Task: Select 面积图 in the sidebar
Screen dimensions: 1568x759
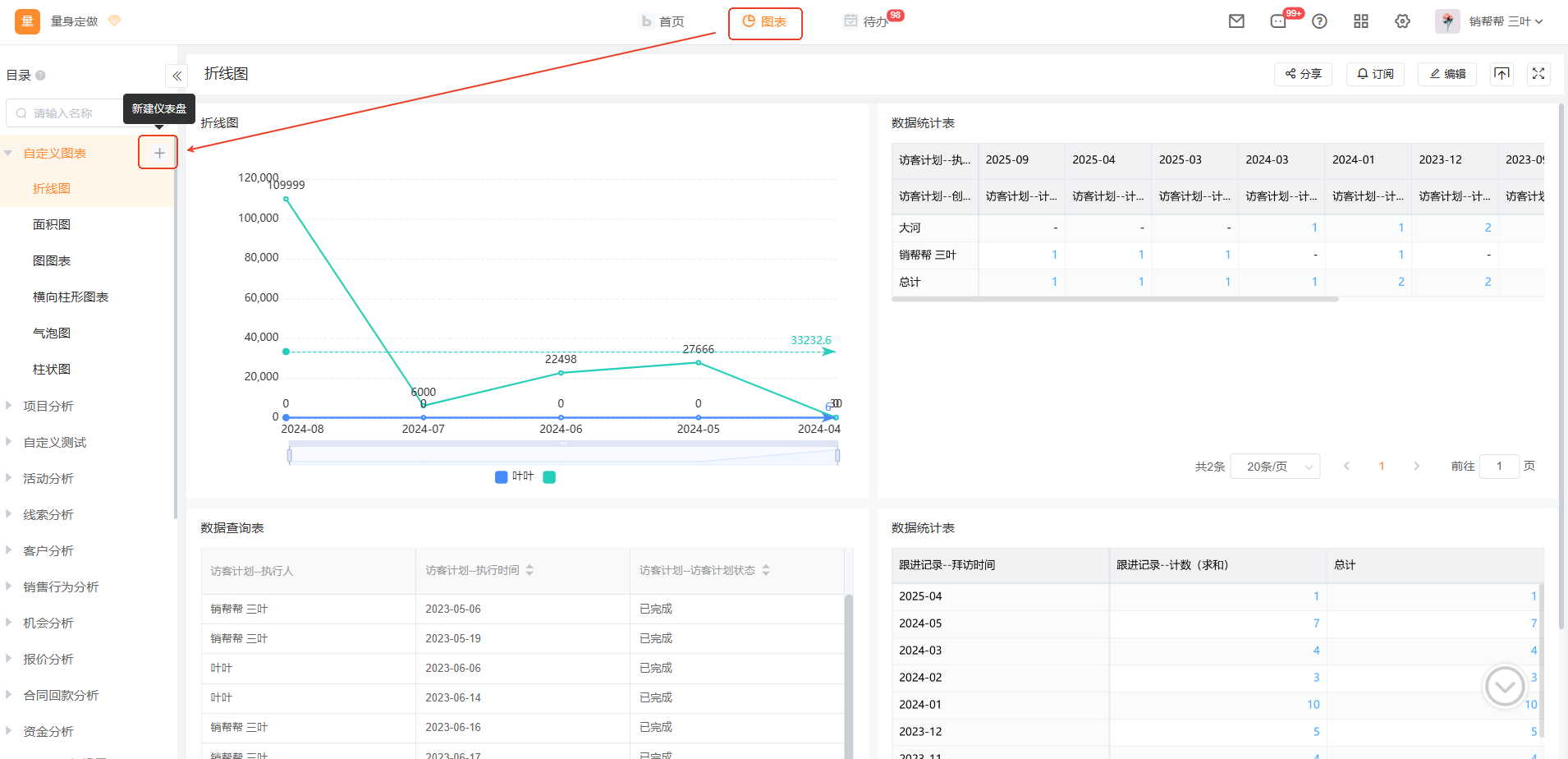Action: (x=52, y=224)
